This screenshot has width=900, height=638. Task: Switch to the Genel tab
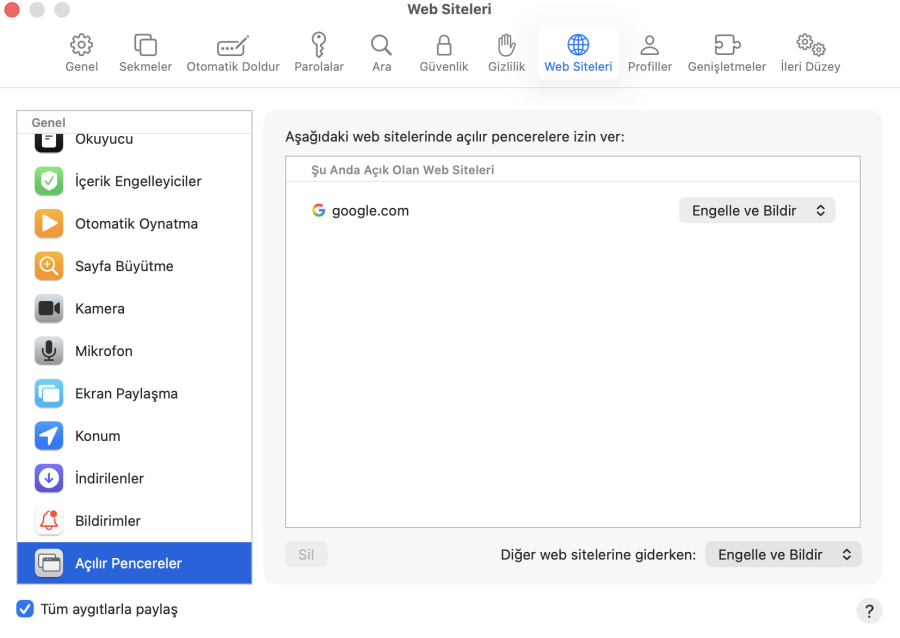(81, 51)
